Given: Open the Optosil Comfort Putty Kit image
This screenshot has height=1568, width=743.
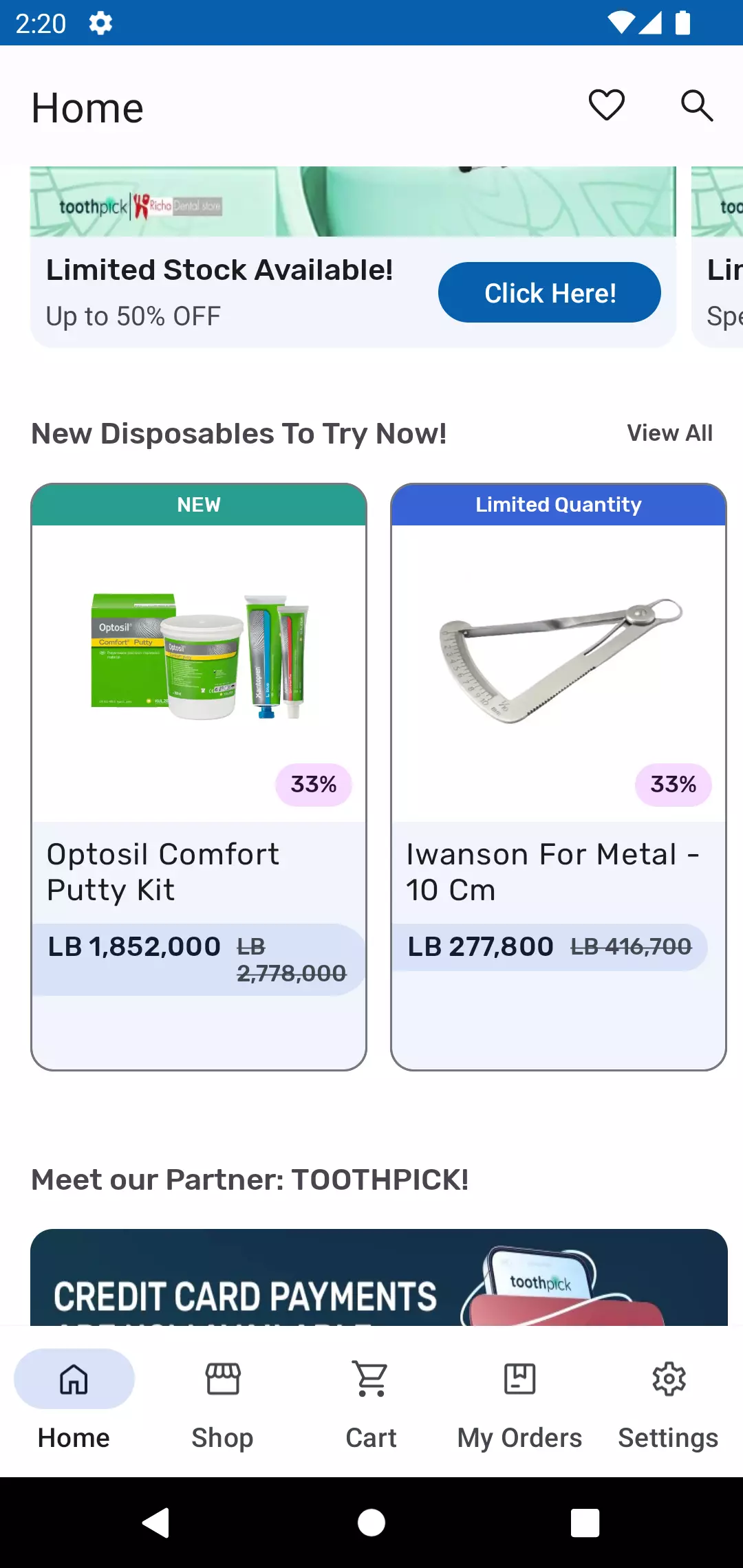Looking at the screenshot, I should point(200,657).
